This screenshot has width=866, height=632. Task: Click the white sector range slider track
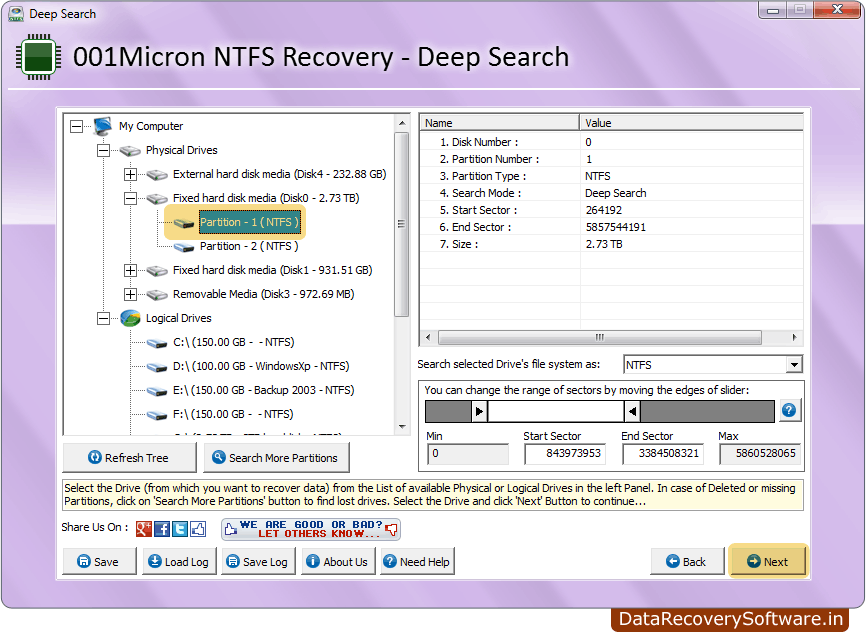coord(556,412)
